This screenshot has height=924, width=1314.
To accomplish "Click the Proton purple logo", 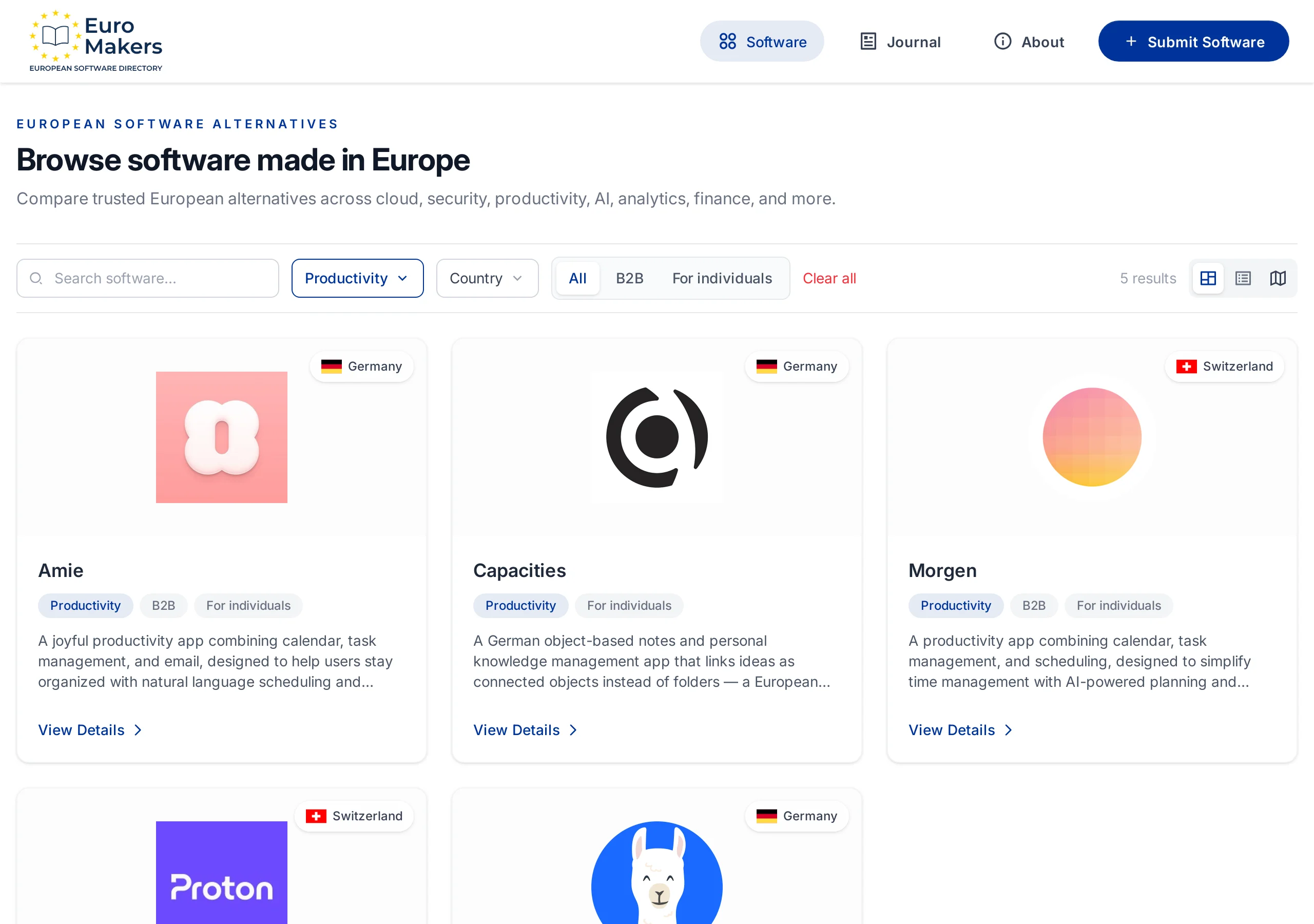I will (x=221, y=873).
